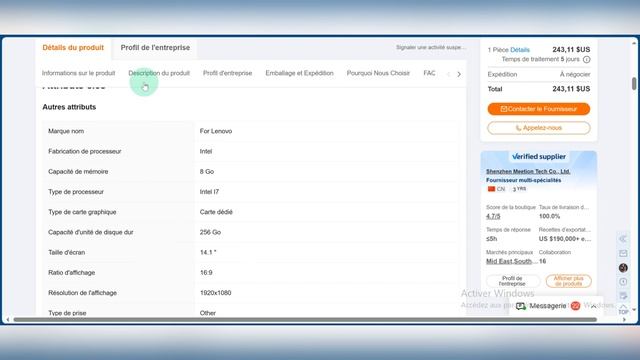Click the Verified supplier badge

(x=538, y=156)
